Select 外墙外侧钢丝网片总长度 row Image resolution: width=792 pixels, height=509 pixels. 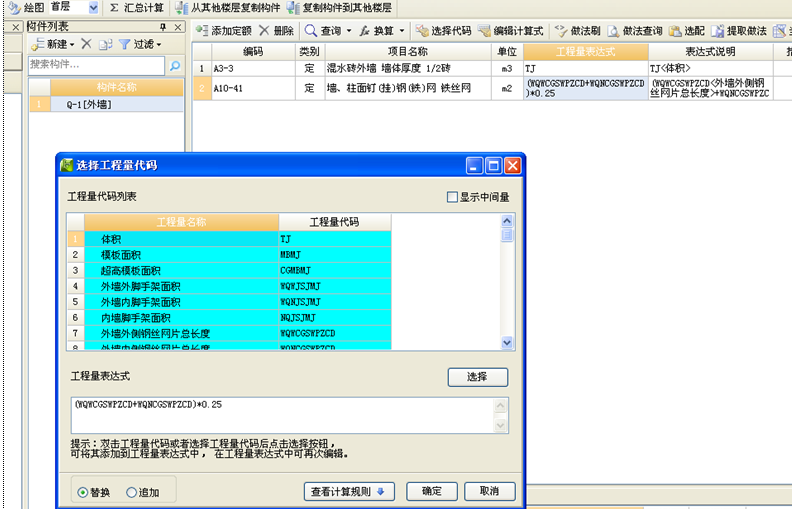point(229,333)
